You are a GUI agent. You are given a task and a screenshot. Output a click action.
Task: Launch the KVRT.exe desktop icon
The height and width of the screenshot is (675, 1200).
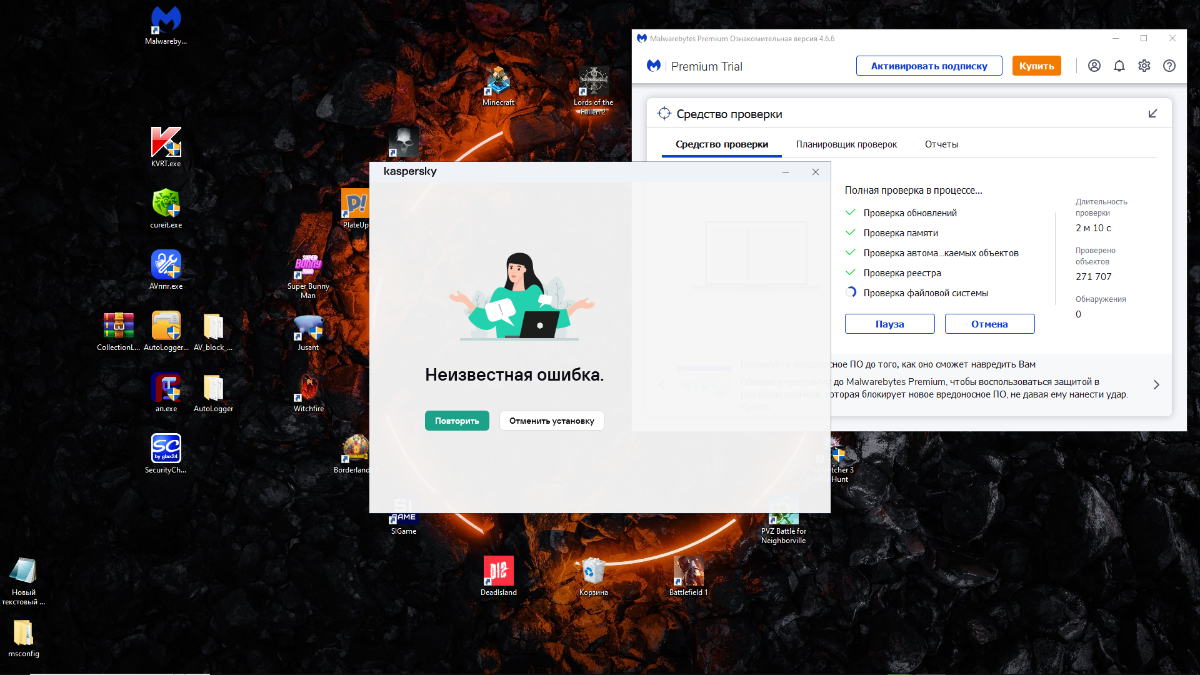[x=166, y=146]
